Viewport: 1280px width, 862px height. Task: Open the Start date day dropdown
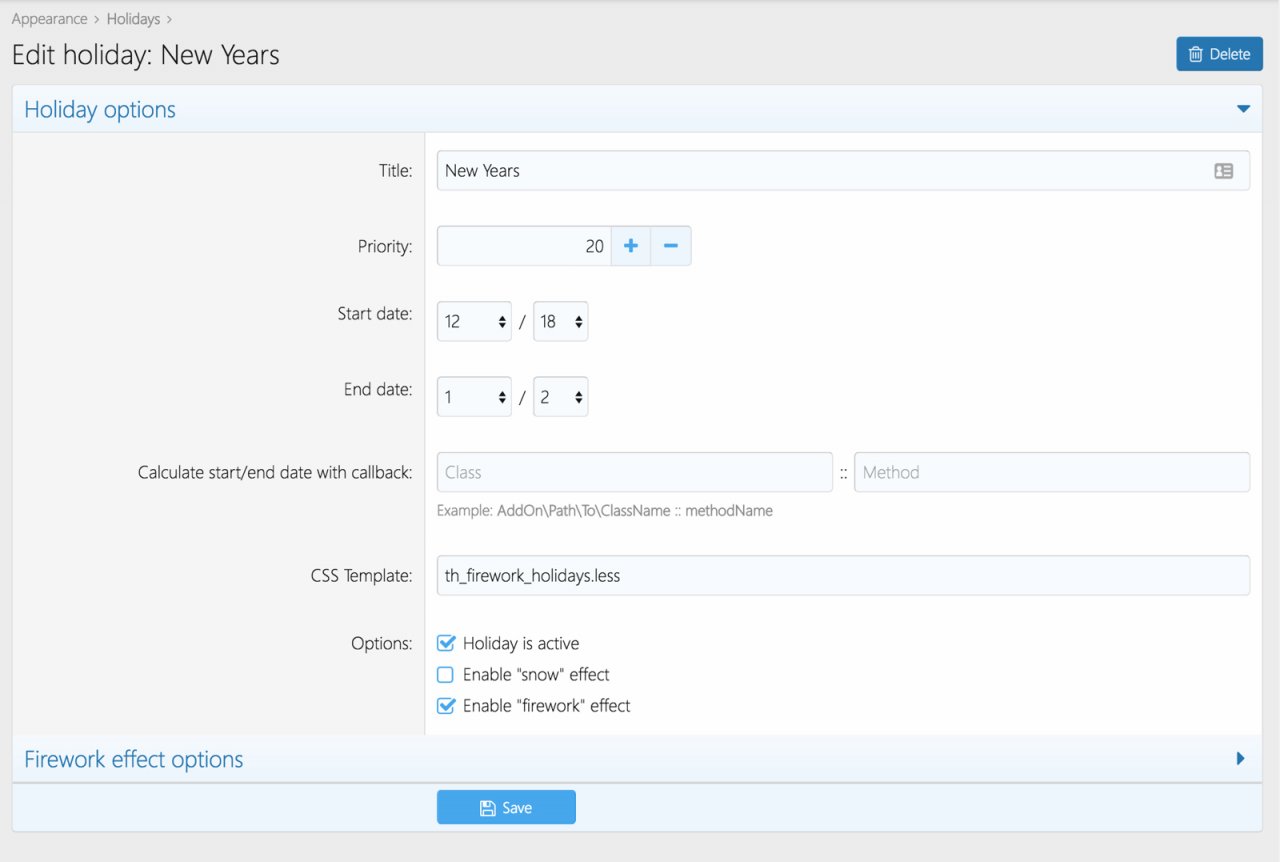tap(560, 322)
